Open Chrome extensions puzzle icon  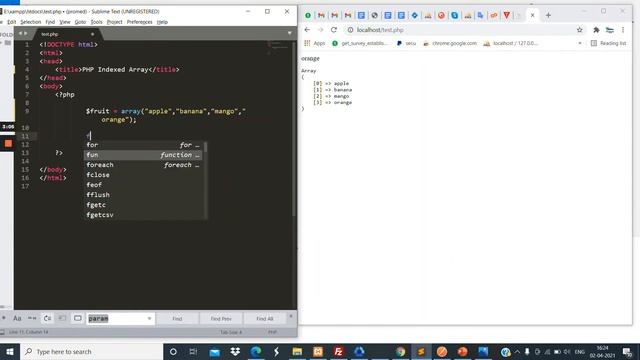click(x=596, y=30)
